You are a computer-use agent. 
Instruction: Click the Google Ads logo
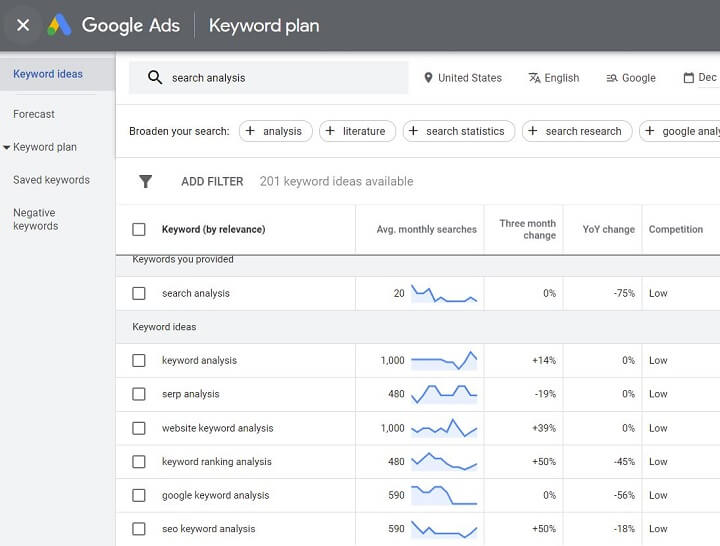coord(59,25)
